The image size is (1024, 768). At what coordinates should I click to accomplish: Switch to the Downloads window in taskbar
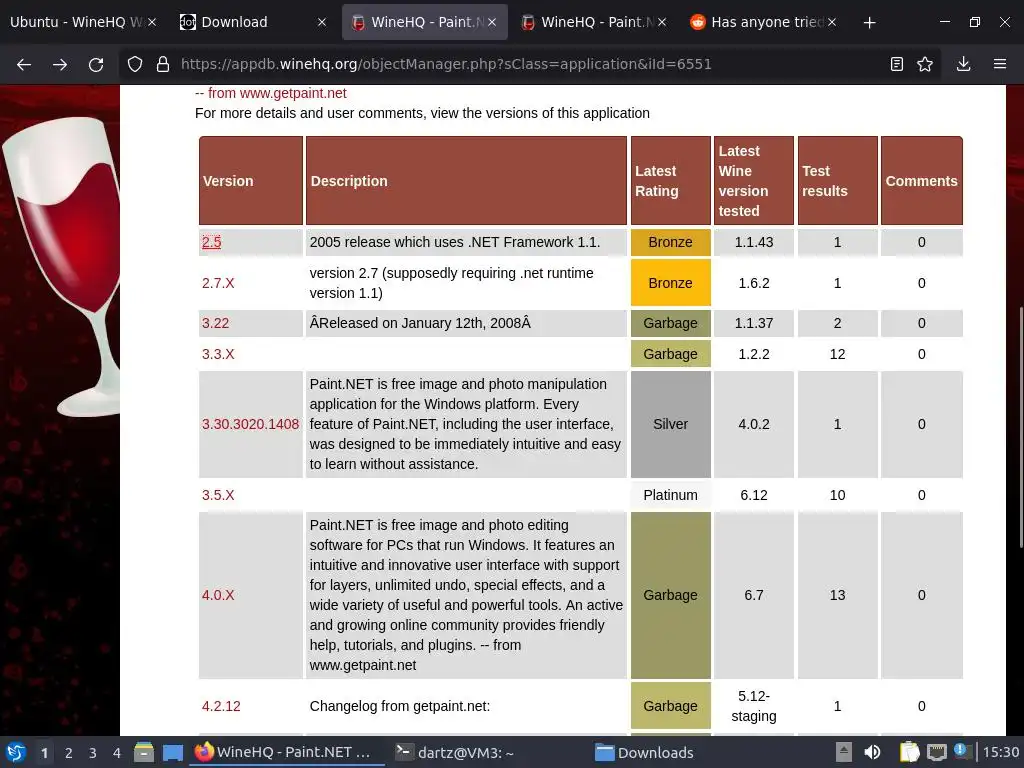[x=645, y=752]
